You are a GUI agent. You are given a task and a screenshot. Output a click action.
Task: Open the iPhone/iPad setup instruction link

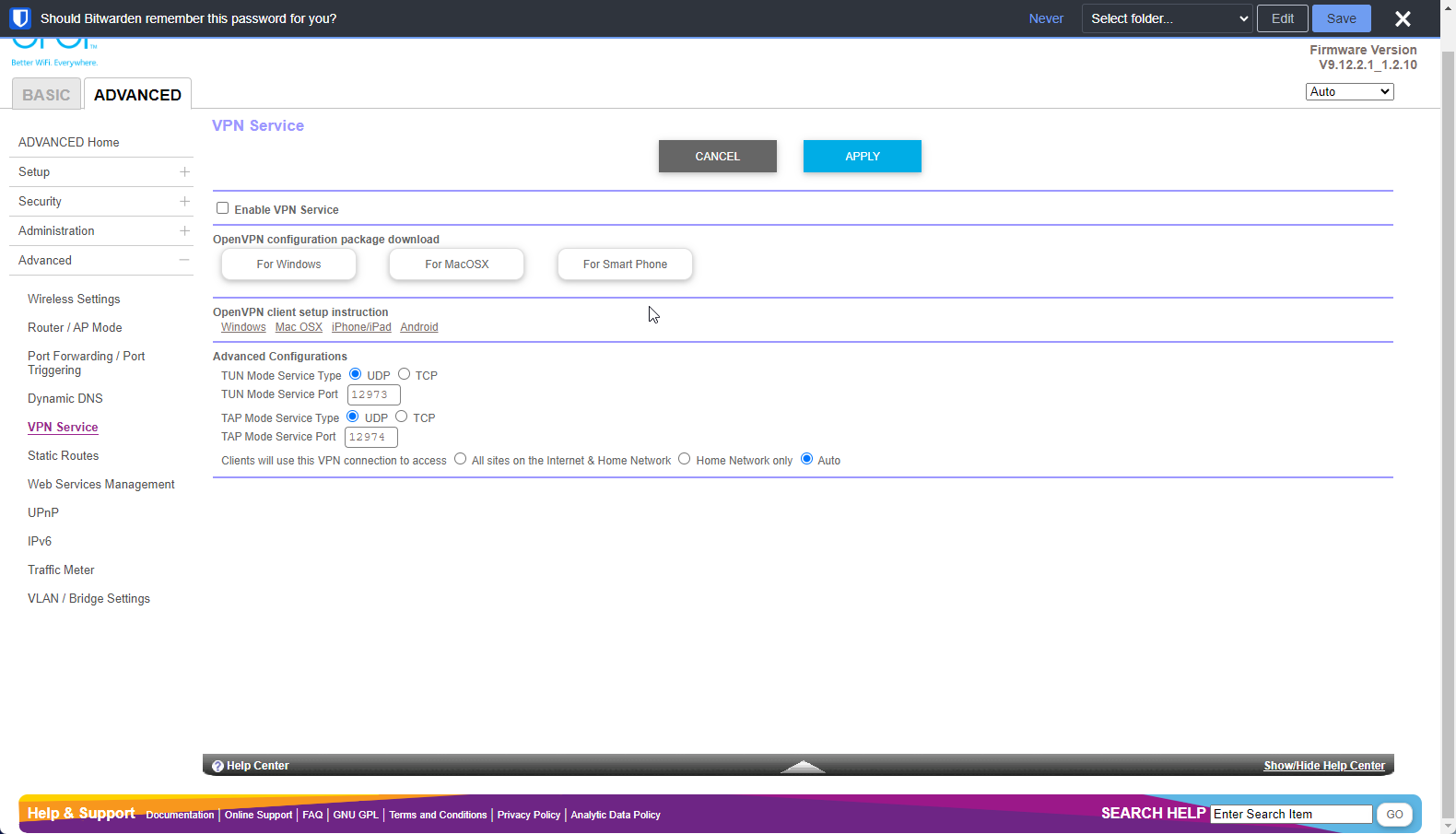(x=361, y=327)
